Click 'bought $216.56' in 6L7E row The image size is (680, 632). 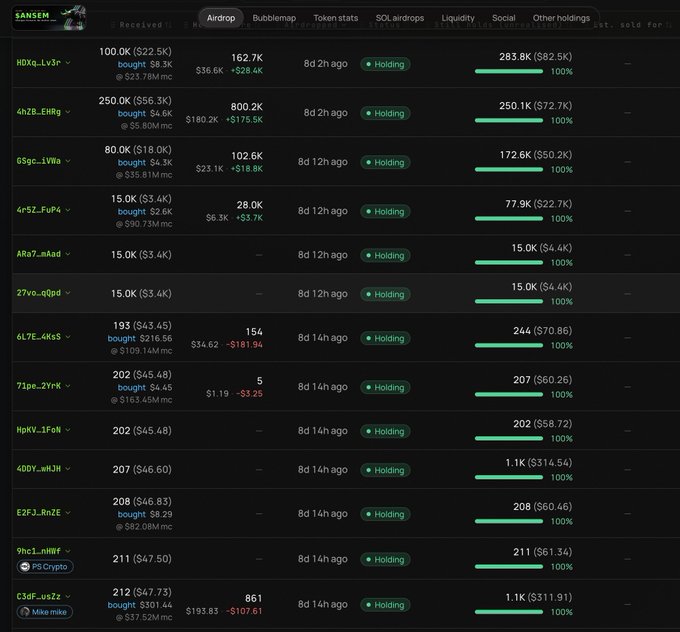tap(140, 338)
